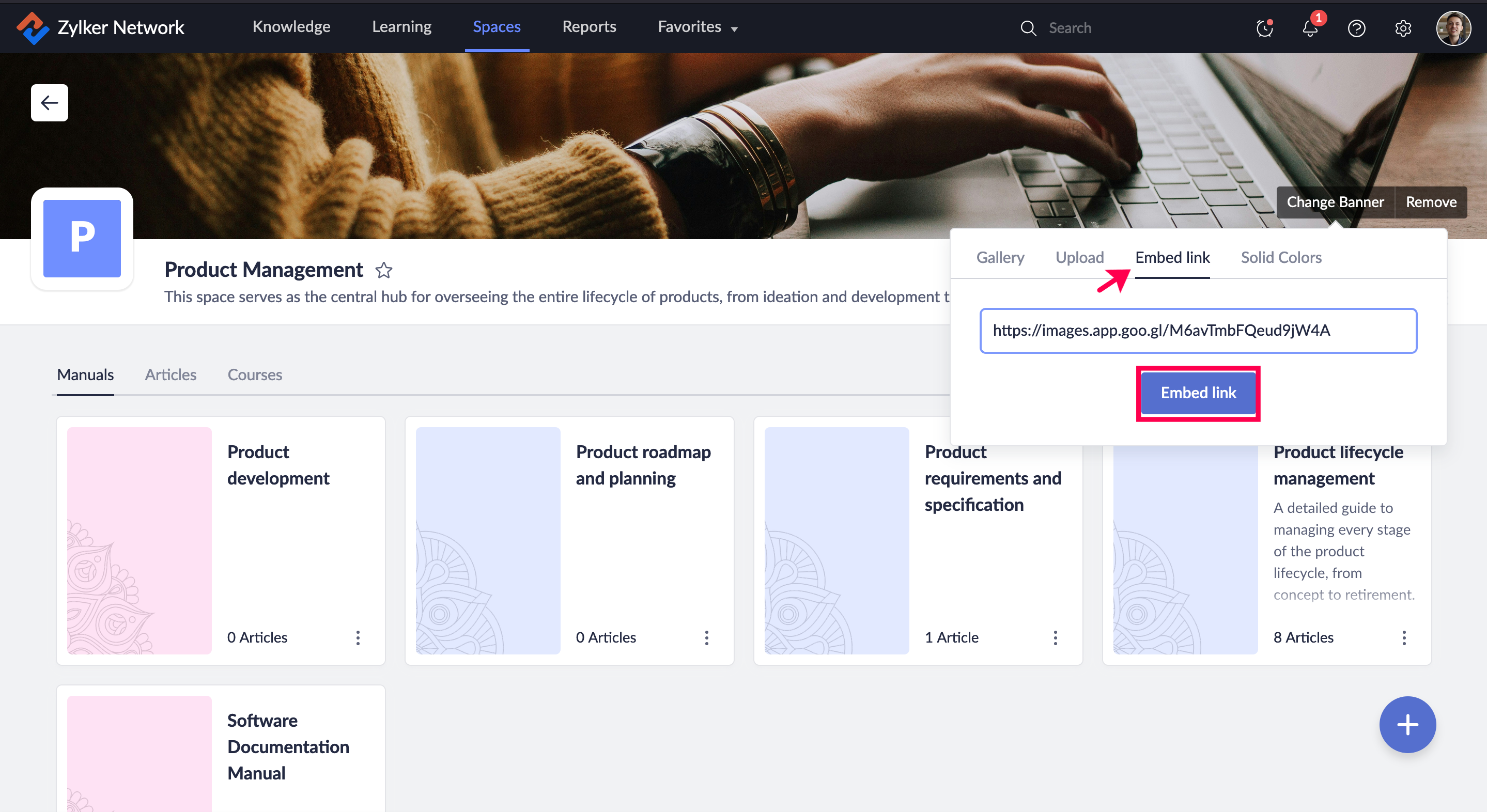Open the Product roadmap and planning thumbnail
The width and height of the screenshot is (1487, 812).
(x=488, y=540)
